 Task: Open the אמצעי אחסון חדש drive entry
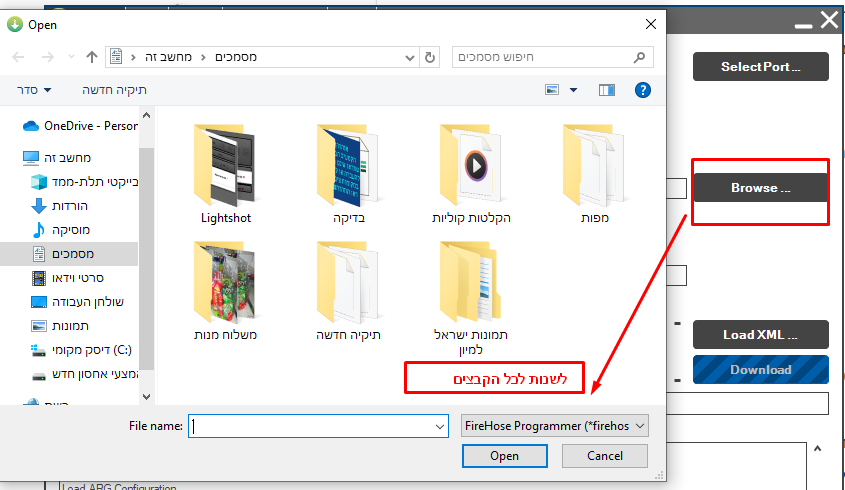point(84,374)
